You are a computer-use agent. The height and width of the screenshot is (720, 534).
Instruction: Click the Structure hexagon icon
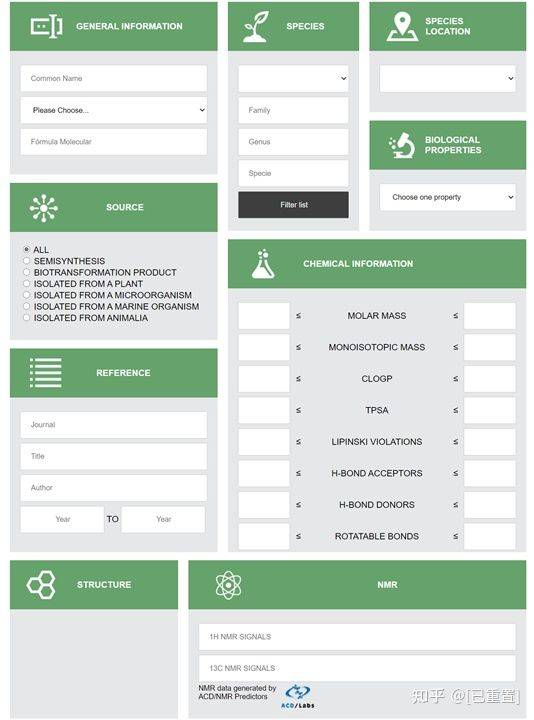click(41, 585)
